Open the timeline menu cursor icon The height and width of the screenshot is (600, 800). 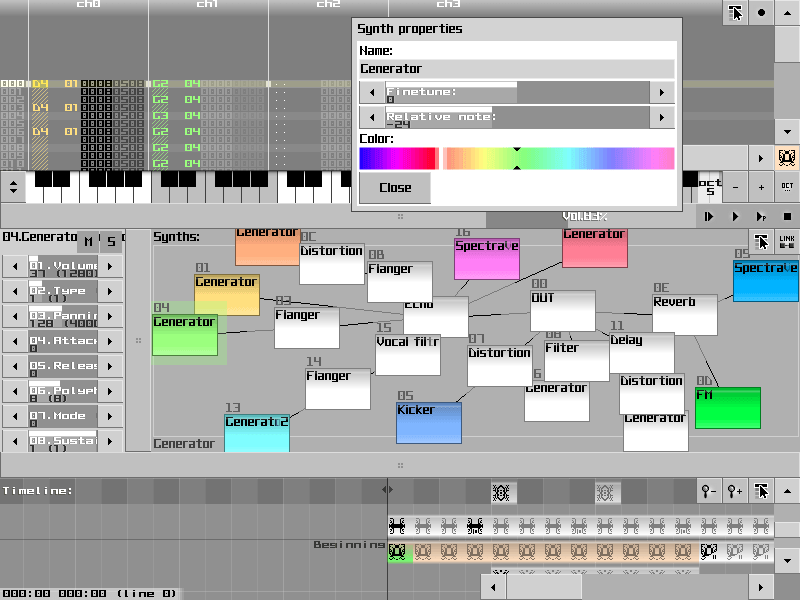(763, 492)
